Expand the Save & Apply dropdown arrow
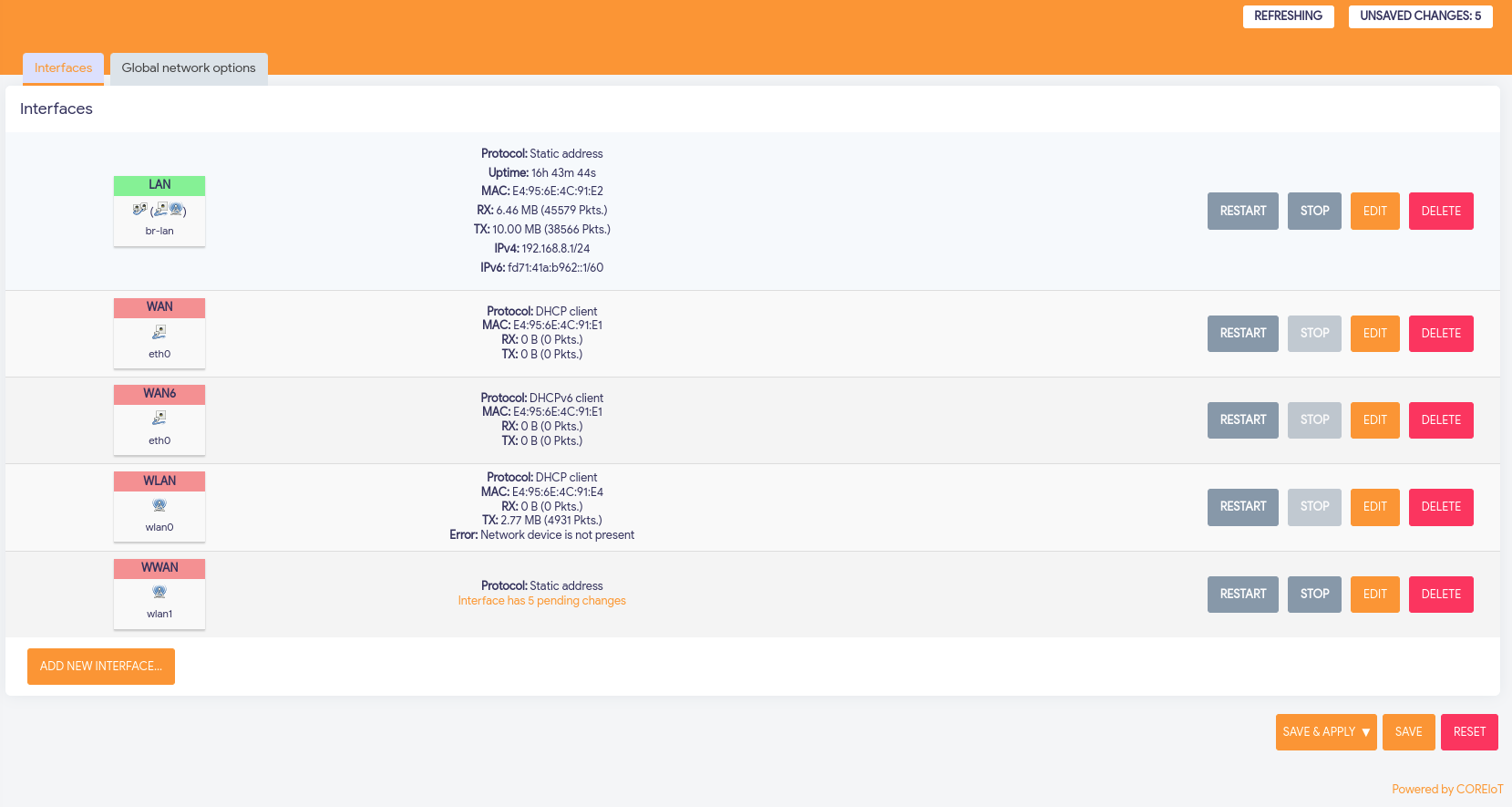The width and height of the screenshot is (1512, 807). click(x=1365, y=732)
